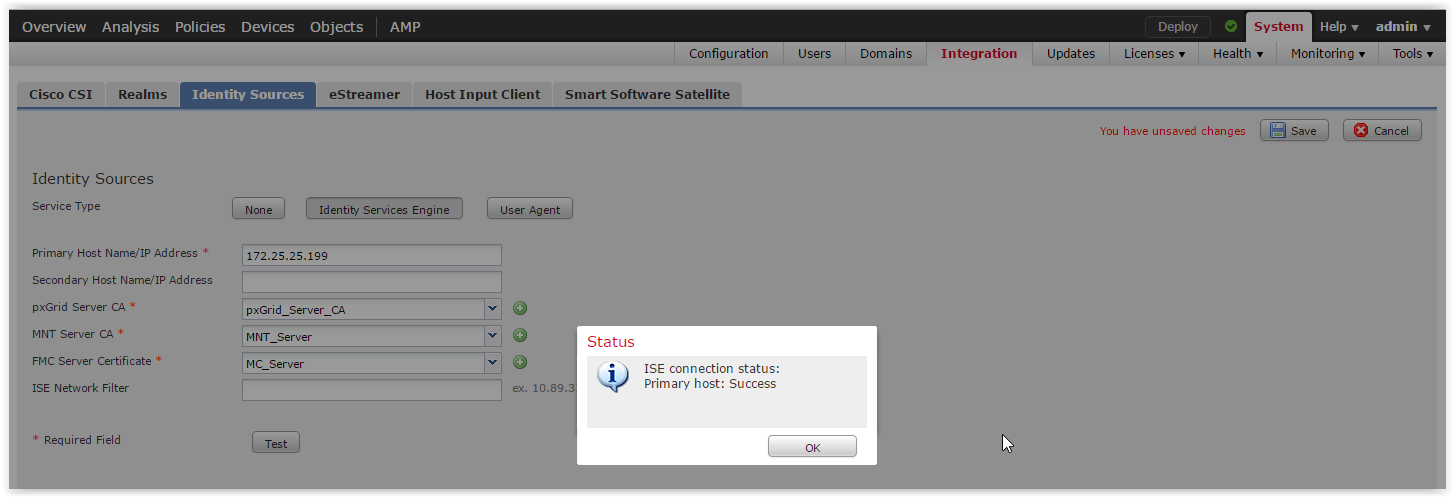Click the info icon in Status dialog
Screen dimensions: 1454x497
click(x=612, y=376)
